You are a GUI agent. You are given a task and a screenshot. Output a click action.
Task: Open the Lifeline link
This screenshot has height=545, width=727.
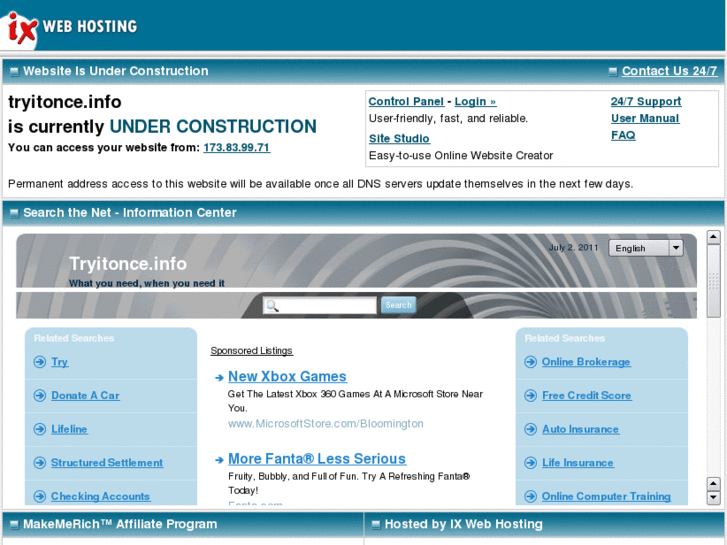tap(69, 429)
